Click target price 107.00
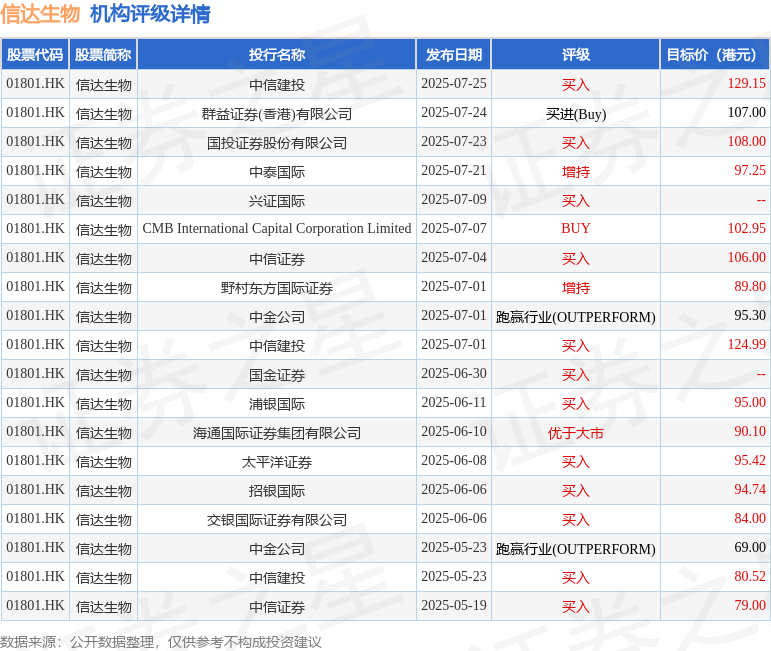Screen dimensions: 771x651 [x=746, y=112]
